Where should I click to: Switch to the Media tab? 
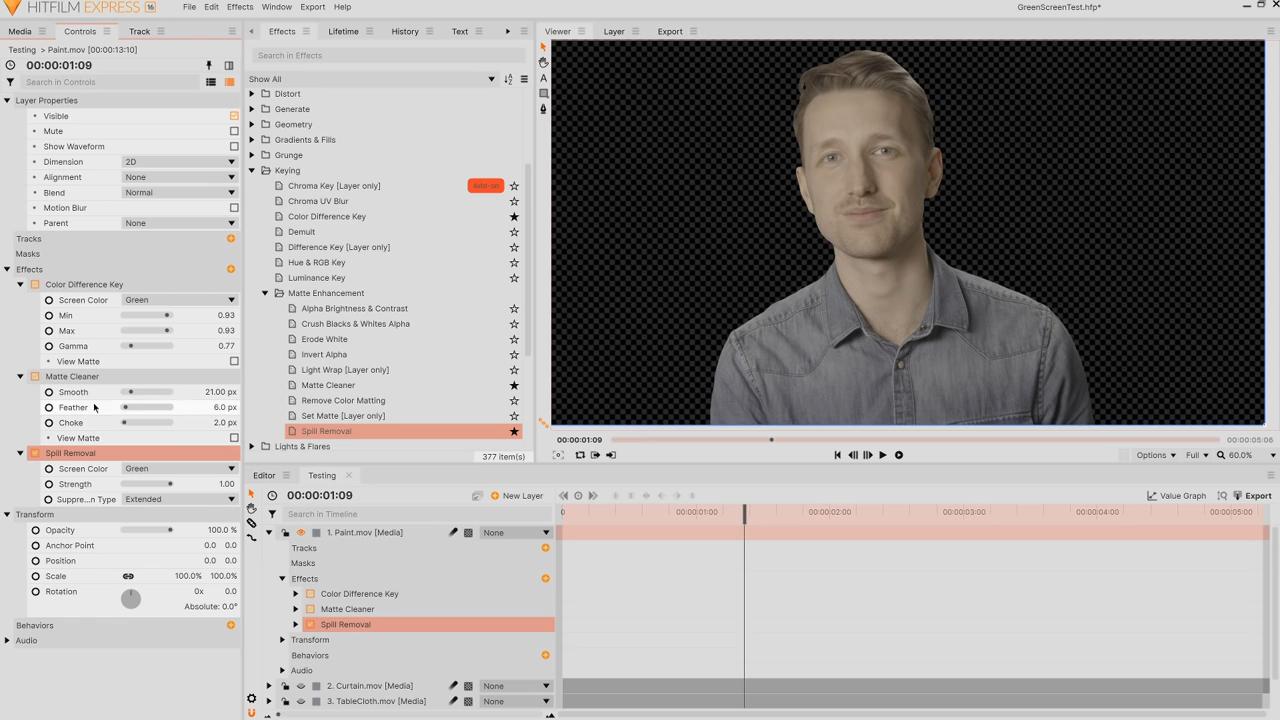pos(20,31)
